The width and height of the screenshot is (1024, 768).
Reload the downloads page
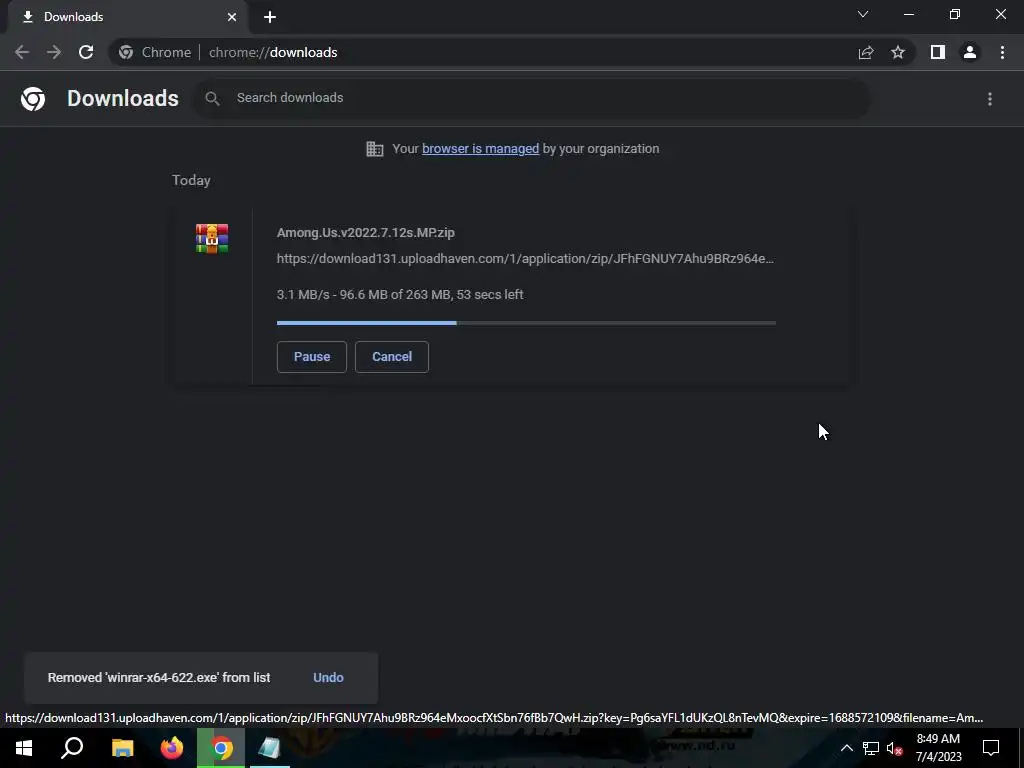pos(86,52)
